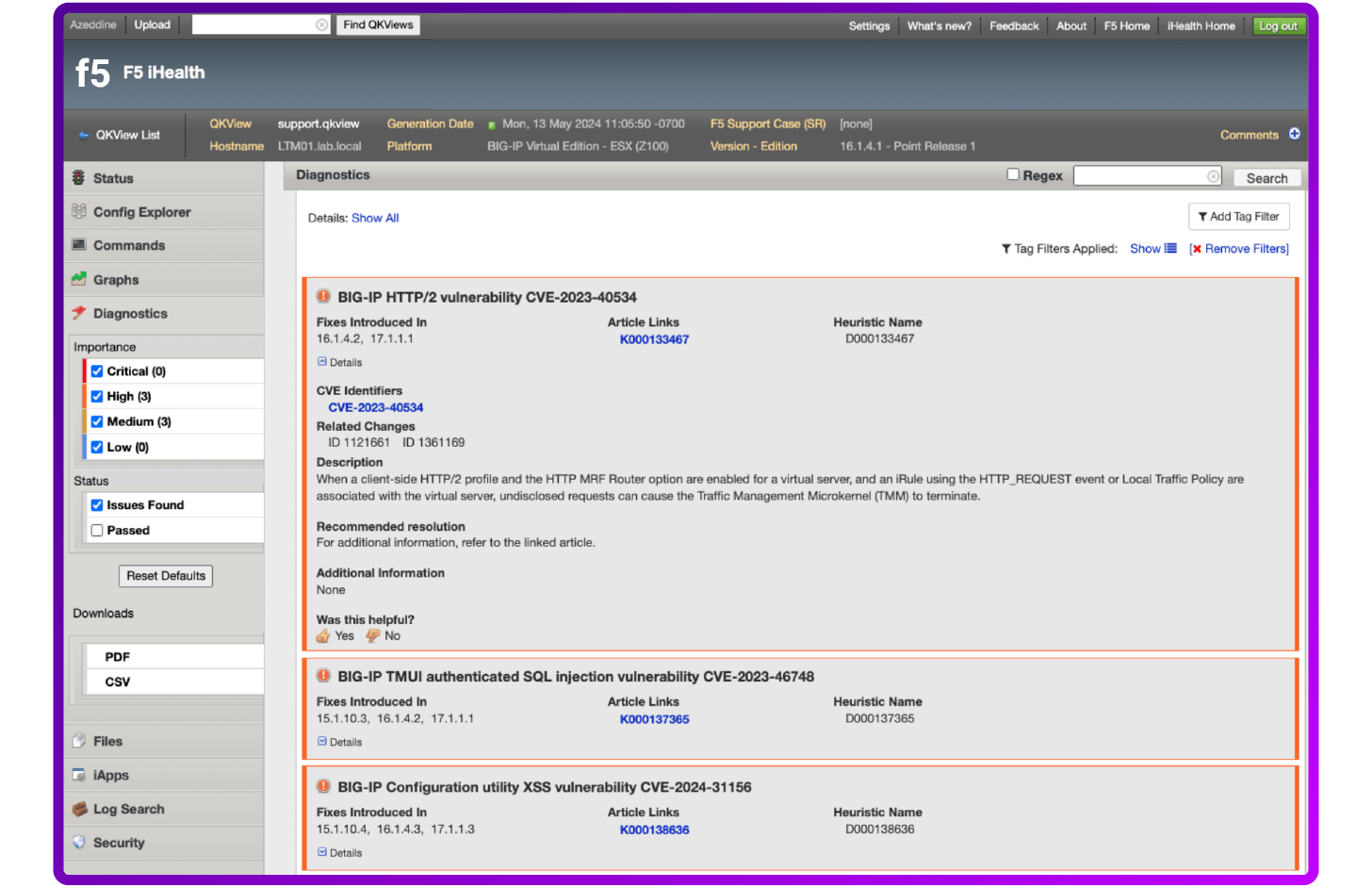Click the list icon beside Show filters
This screenshot has width=1372, height=888.
click(x=1170, y=249)
